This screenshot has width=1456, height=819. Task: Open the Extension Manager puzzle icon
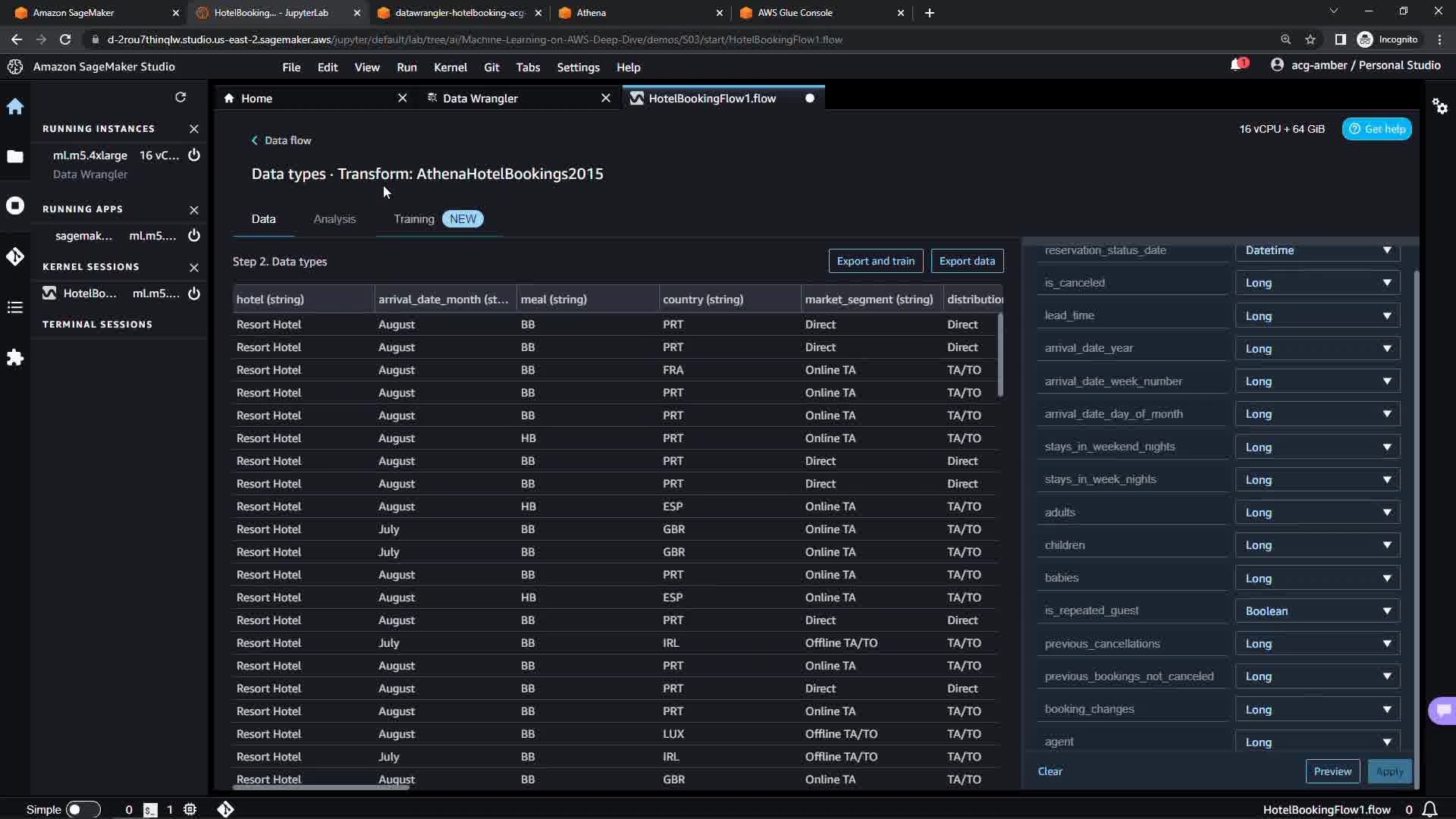pos(15,357)
